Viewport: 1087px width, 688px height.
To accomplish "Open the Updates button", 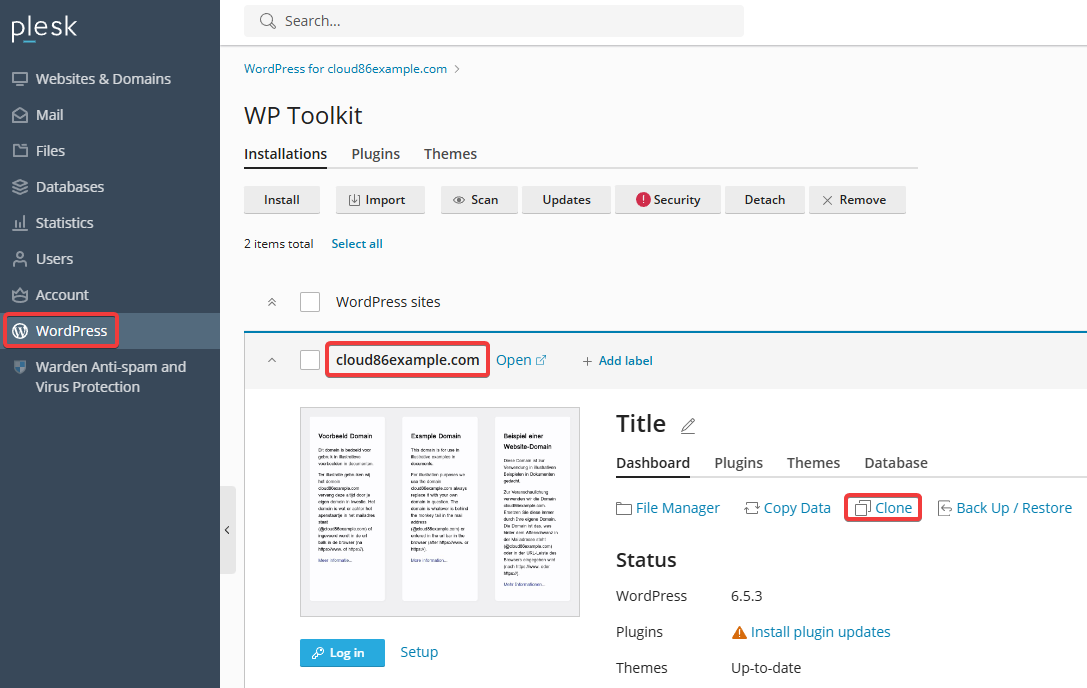I will pyautogui.click(x=566, y=200).
